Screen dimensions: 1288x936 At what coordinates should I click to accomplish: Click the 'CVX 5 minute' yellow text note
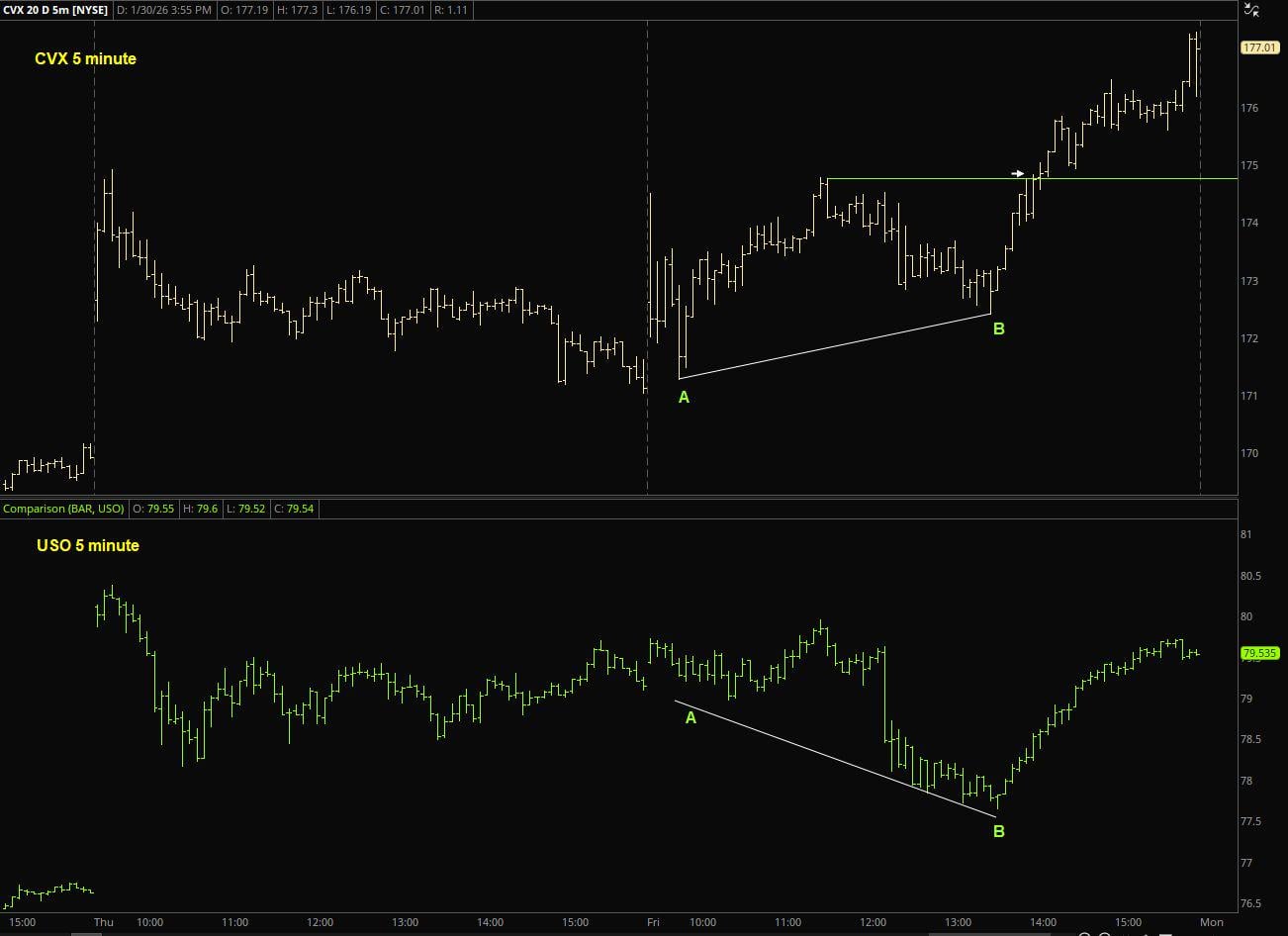pos(85,59)
